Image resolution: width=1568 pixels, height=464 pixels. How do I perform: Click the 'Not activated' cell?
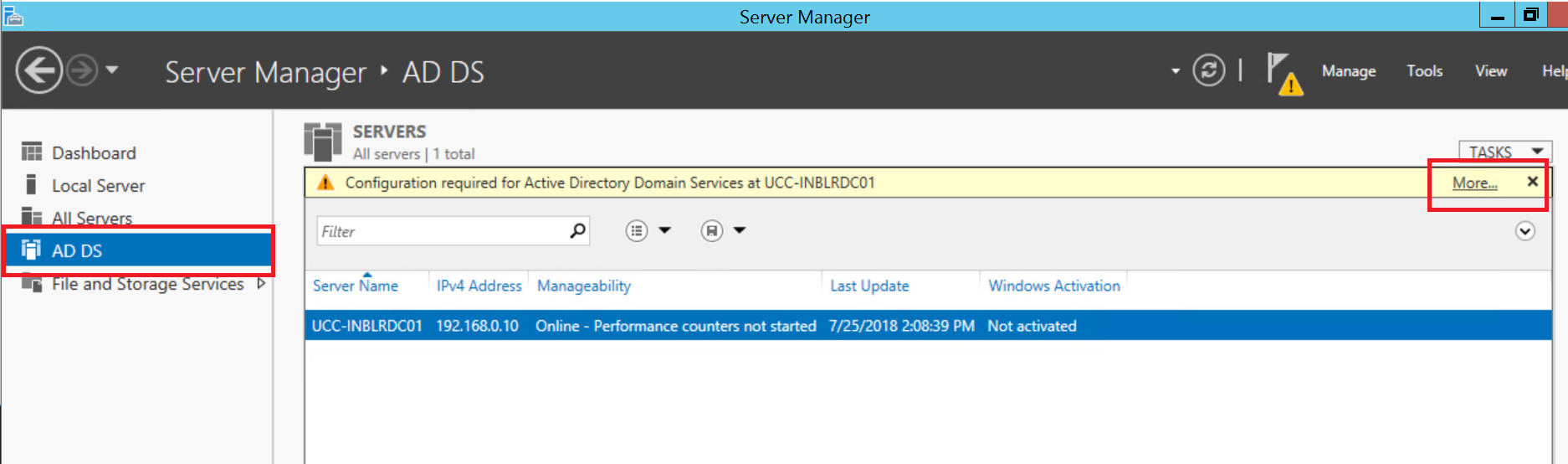coord(1032,326)
